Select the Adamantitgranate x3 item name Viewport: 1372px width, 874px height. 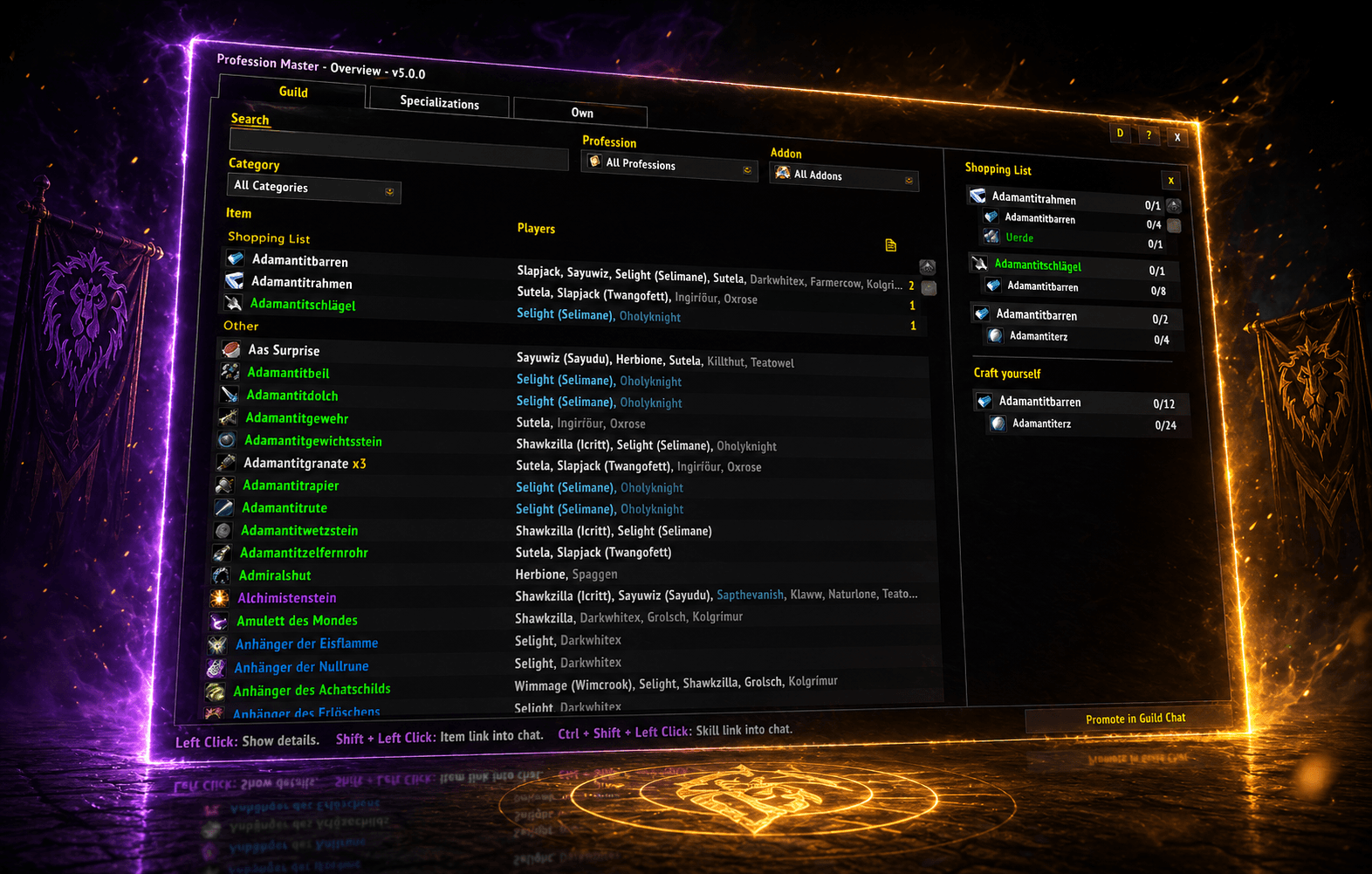pos(305,463)
